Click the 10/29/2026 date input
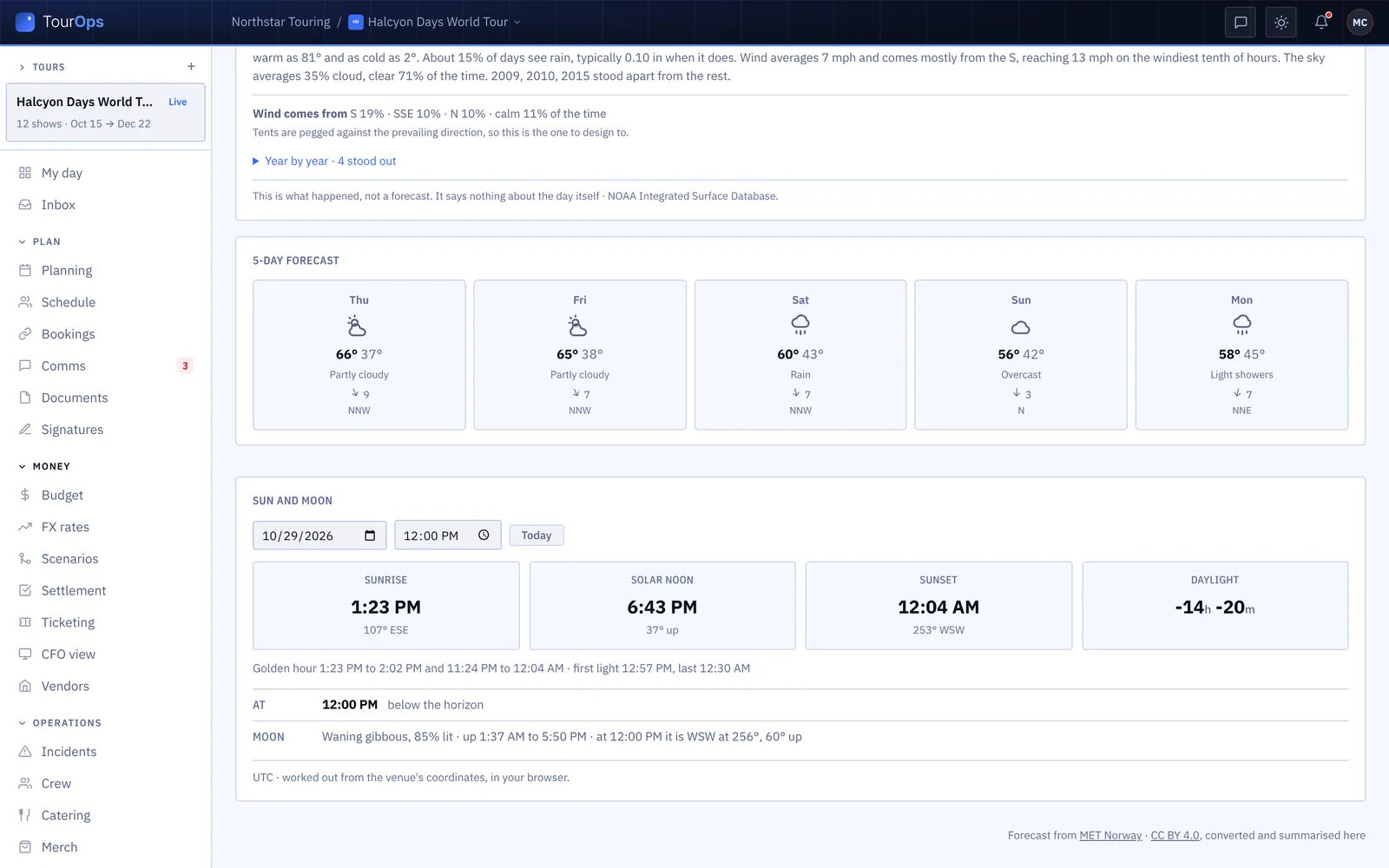Viewport: 1389px width, 868px height. (319, 536)
